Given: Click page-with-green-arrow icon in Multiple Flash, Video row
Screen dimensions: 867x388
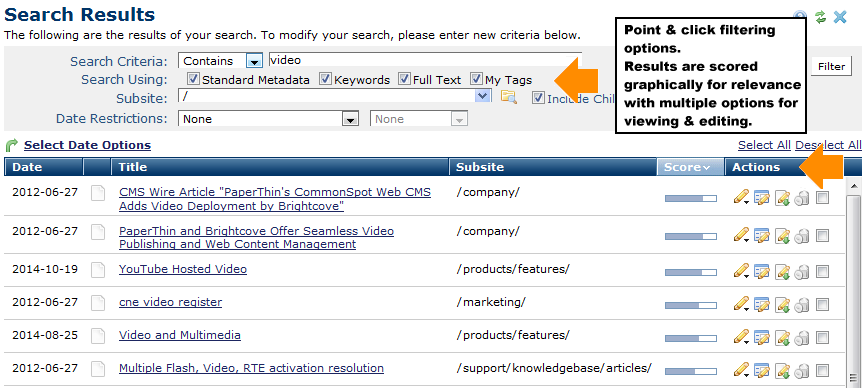Looking at the screenshot, I should point(782,371).
